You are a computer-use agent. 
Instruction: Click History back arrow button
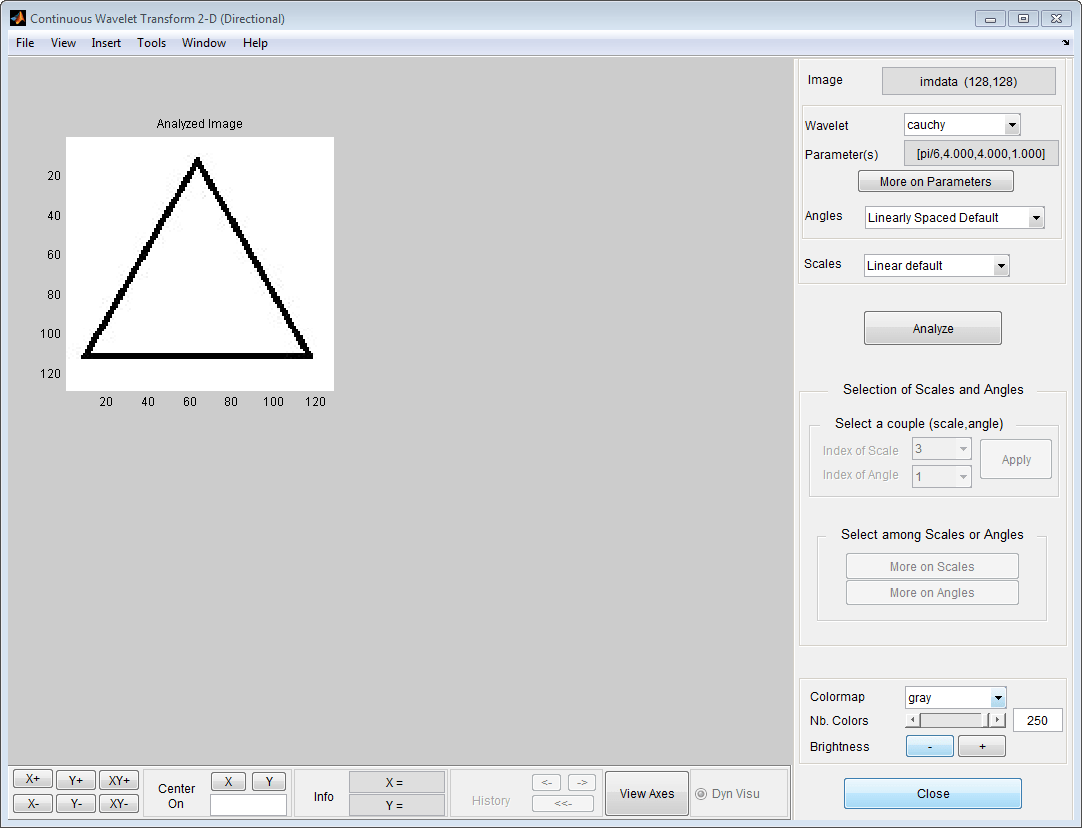(x=546, y=782)
